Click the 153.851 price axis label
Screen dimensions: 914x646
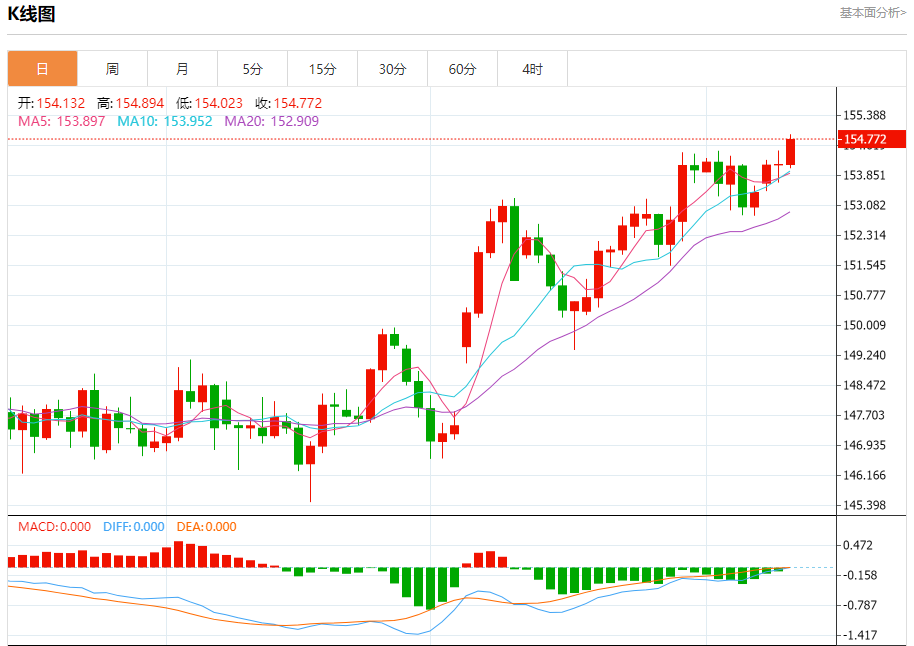tap(864, 175)
